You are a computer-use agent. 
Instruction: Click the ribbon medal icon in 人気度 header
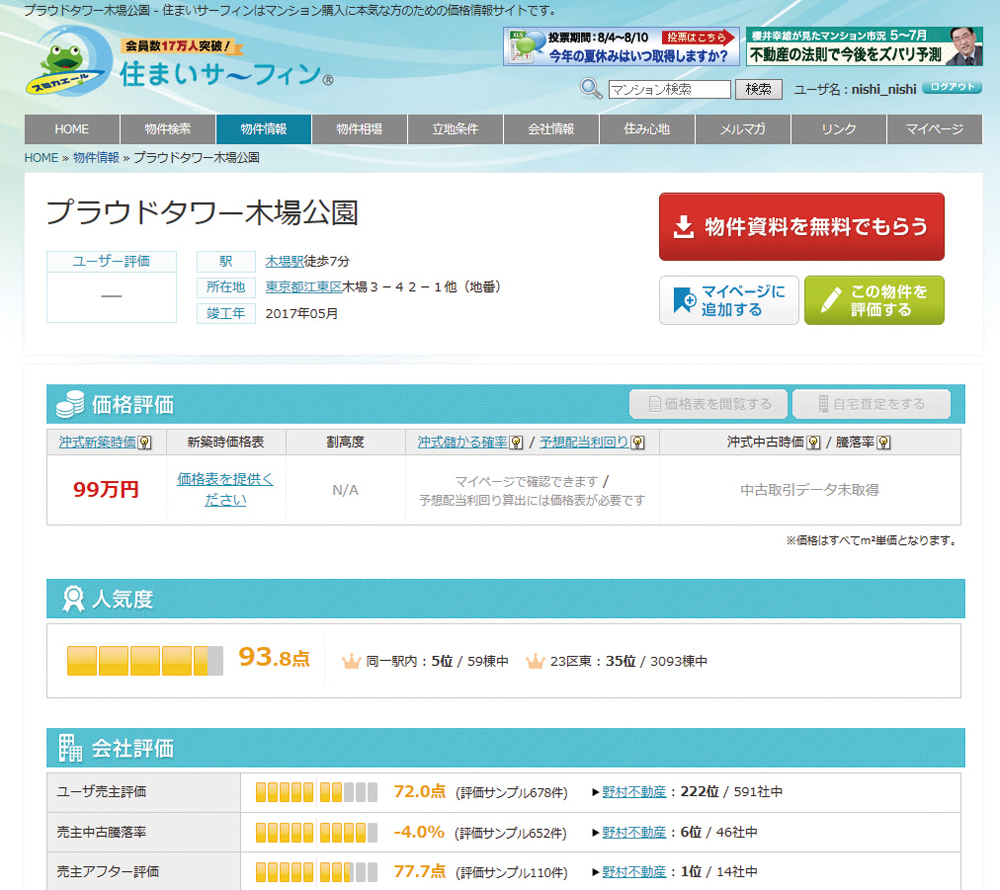point(73,599)
